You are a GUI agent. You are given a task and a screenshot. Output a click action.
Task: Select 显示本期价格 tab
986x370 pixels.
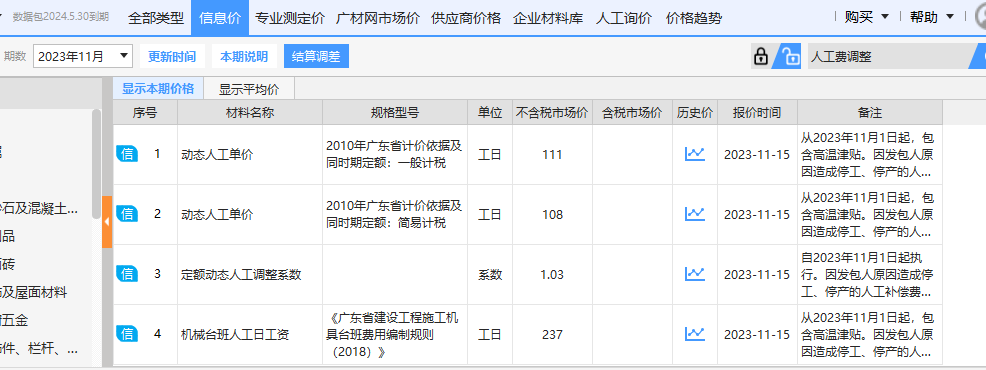pyautogui.click(x=158, y=89)
